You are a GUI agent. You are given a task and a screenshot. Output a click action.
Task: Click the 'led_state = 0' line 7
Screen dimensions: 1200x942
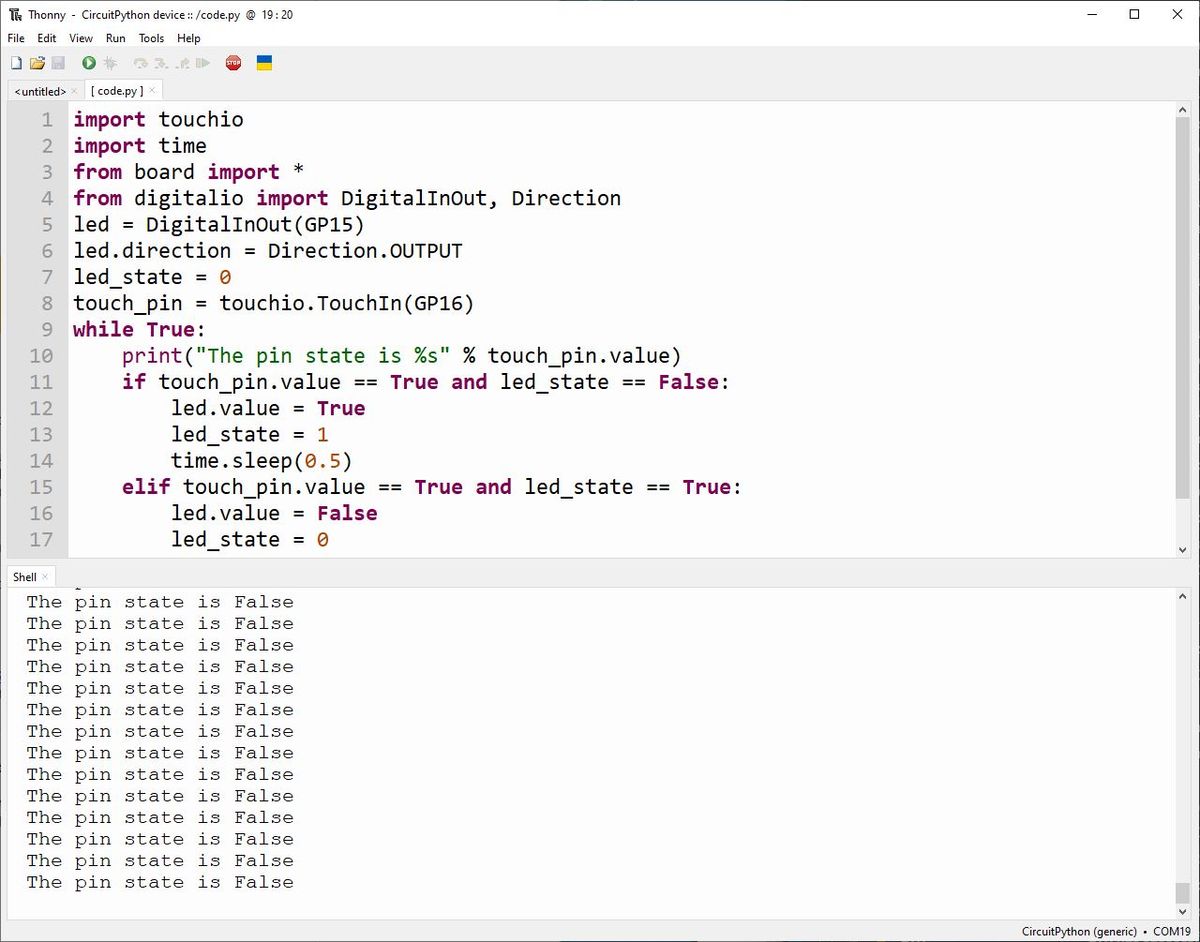point(152,277)
